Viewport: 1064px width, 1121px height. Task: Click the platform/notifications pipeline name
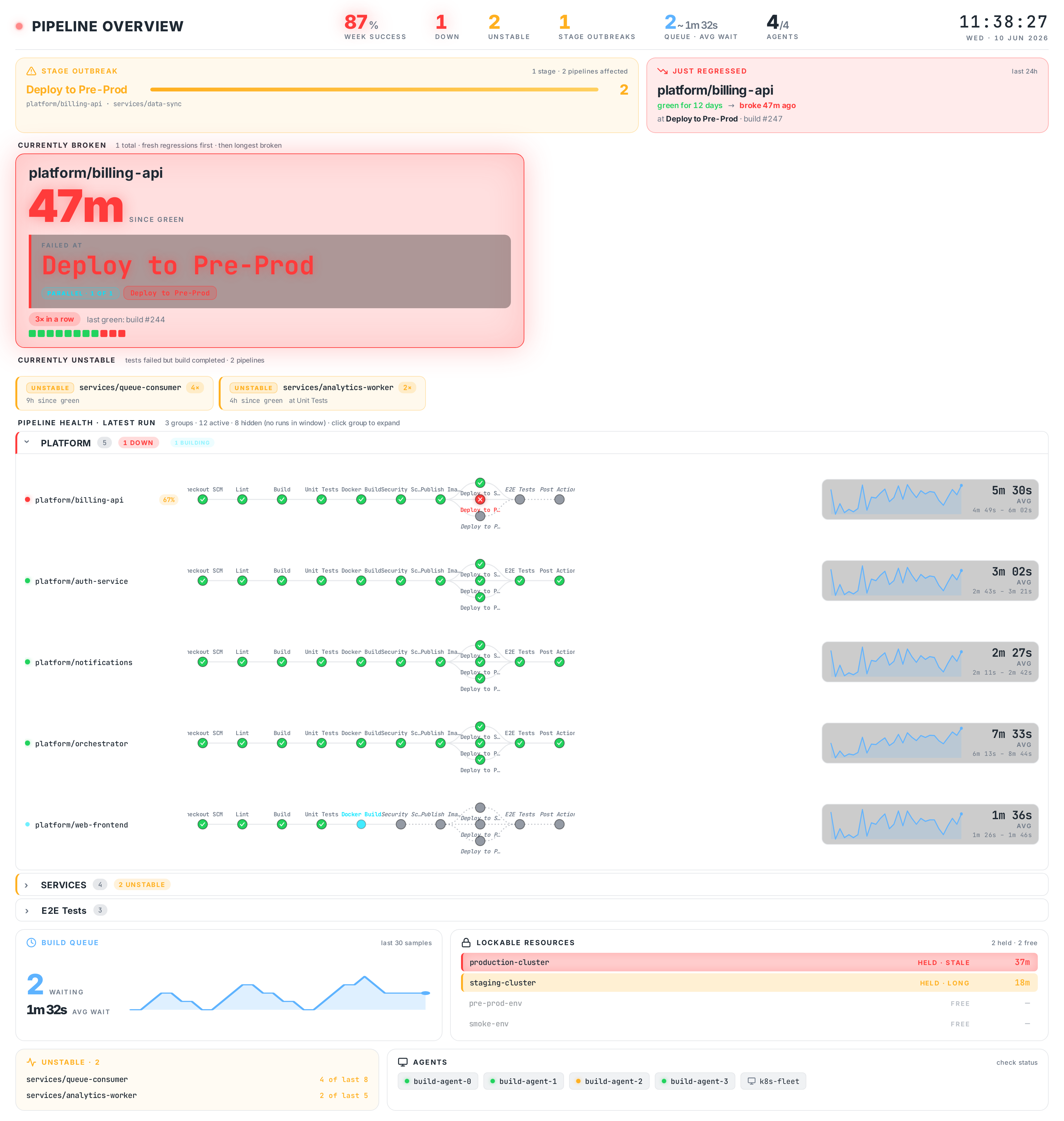[x=83, y=662]
